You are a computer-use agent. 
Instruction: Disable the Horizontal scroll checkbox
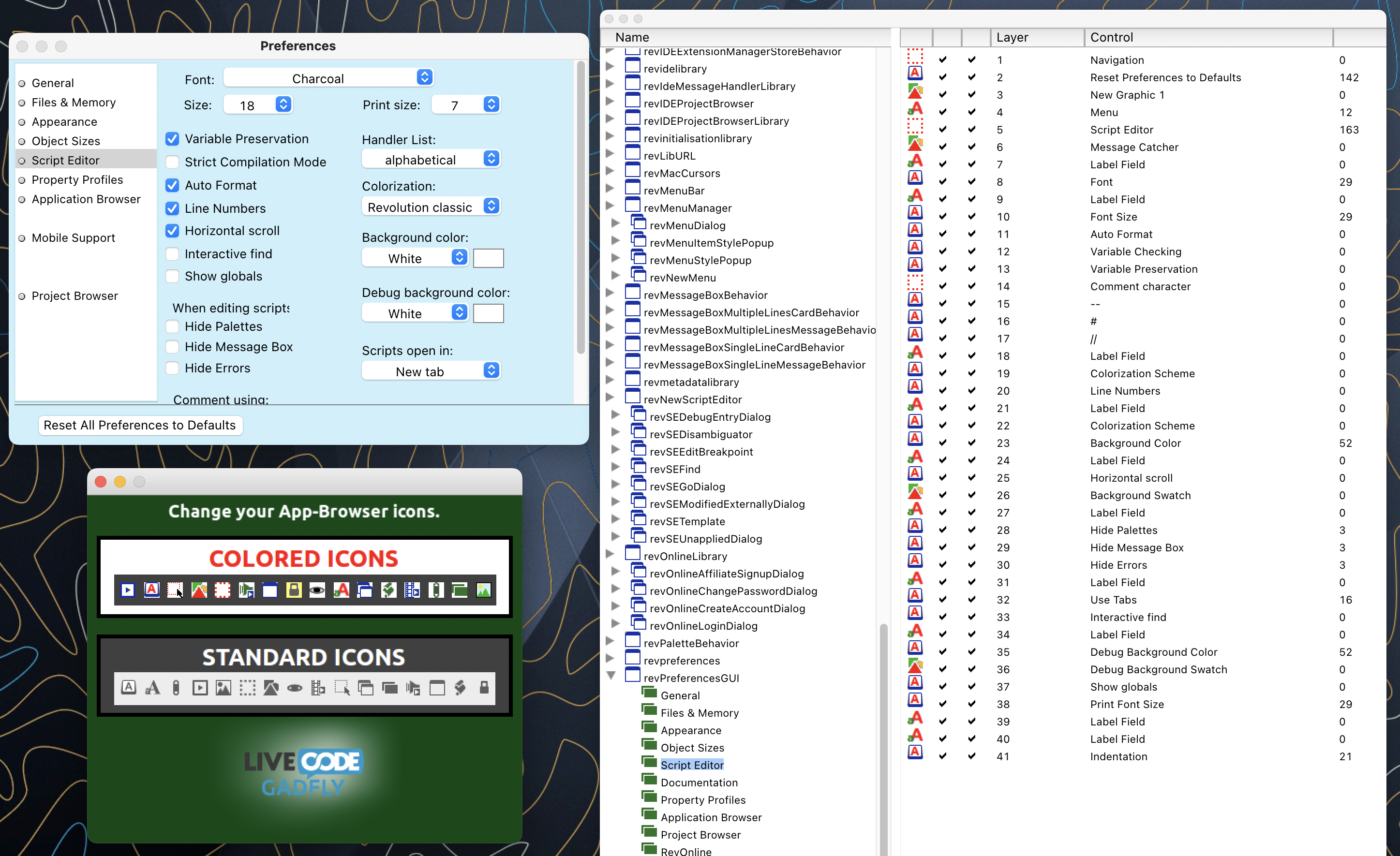coord(172,231)
